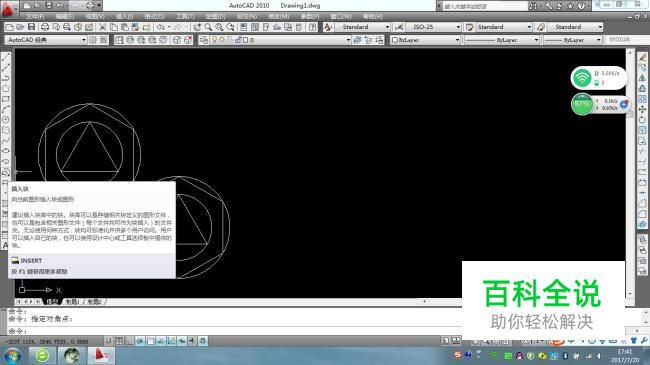The width and height of the screenshot is (650, 365).
Task: Select the Line tool in draw toolbar
Action: (x=6, y=57)
